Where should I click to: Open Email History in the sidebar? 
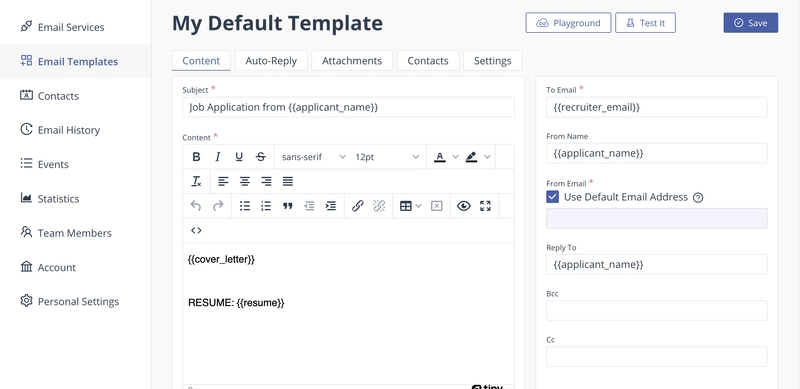pyautogui.click(x=69, y=130)
